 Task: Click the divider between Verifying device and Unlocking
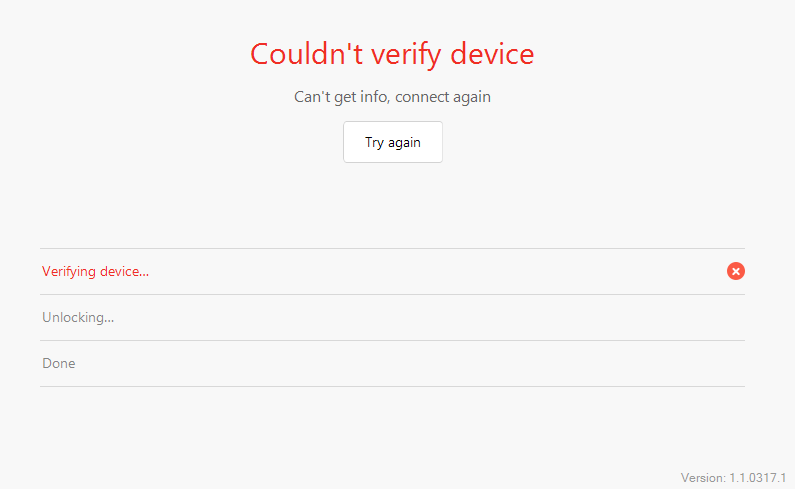[392, 294]
